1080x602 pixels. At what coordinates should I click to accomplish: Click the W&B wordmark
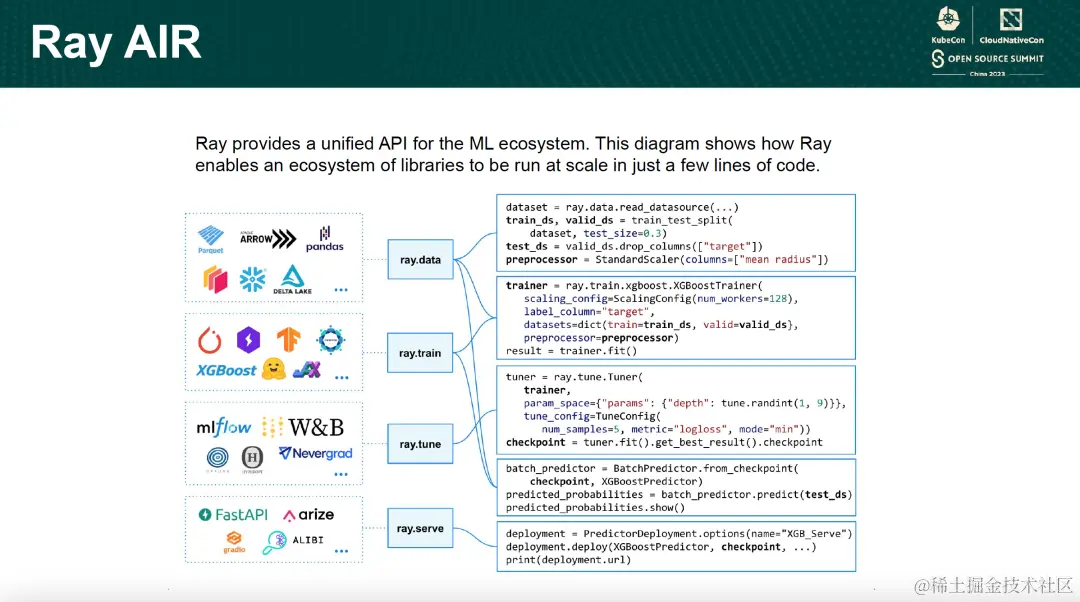(316, 428)
